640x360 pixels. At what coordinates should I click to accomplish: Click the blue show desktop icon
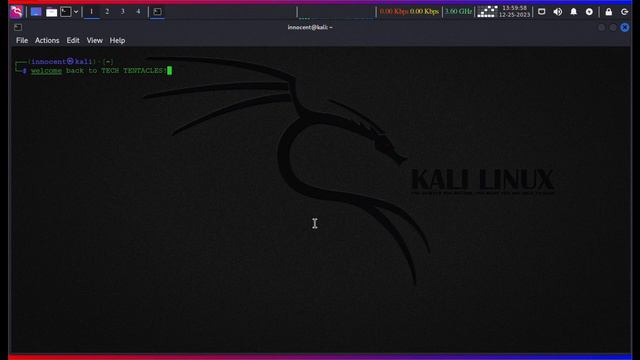(36, 12)
